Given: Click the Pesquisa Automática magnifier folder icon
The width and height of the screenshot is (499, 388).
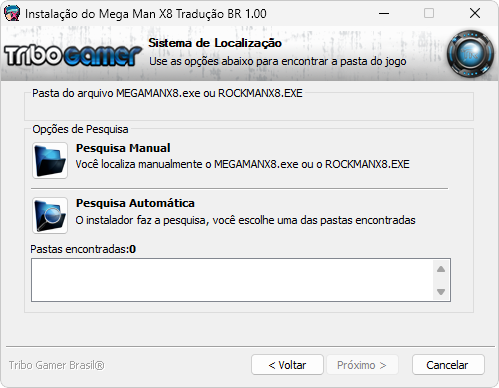Looking at the screenshot, I should pyautogui.click(x=50, y=215).
